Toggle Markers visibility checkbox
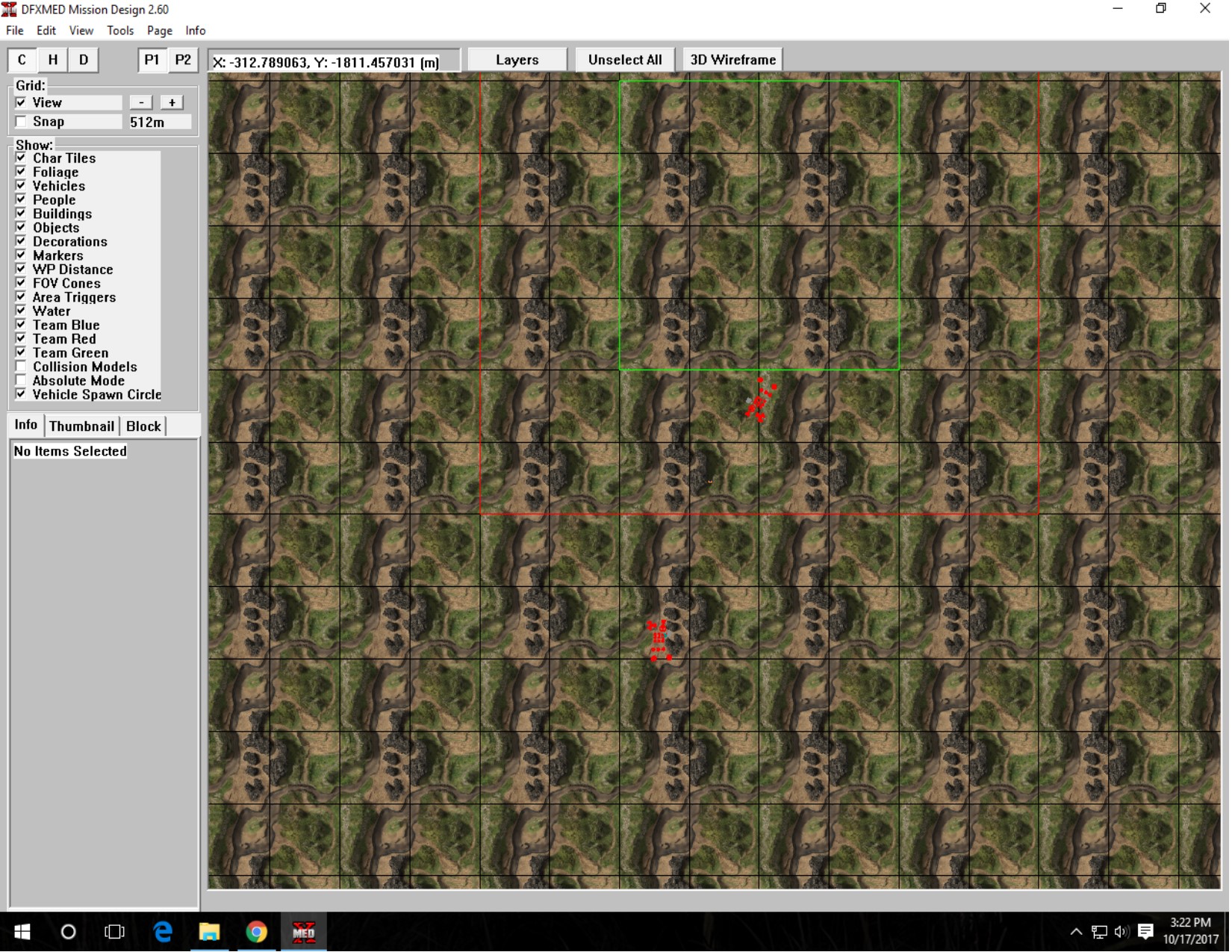Screen dimensions: 1232x952 coord(21,255)
